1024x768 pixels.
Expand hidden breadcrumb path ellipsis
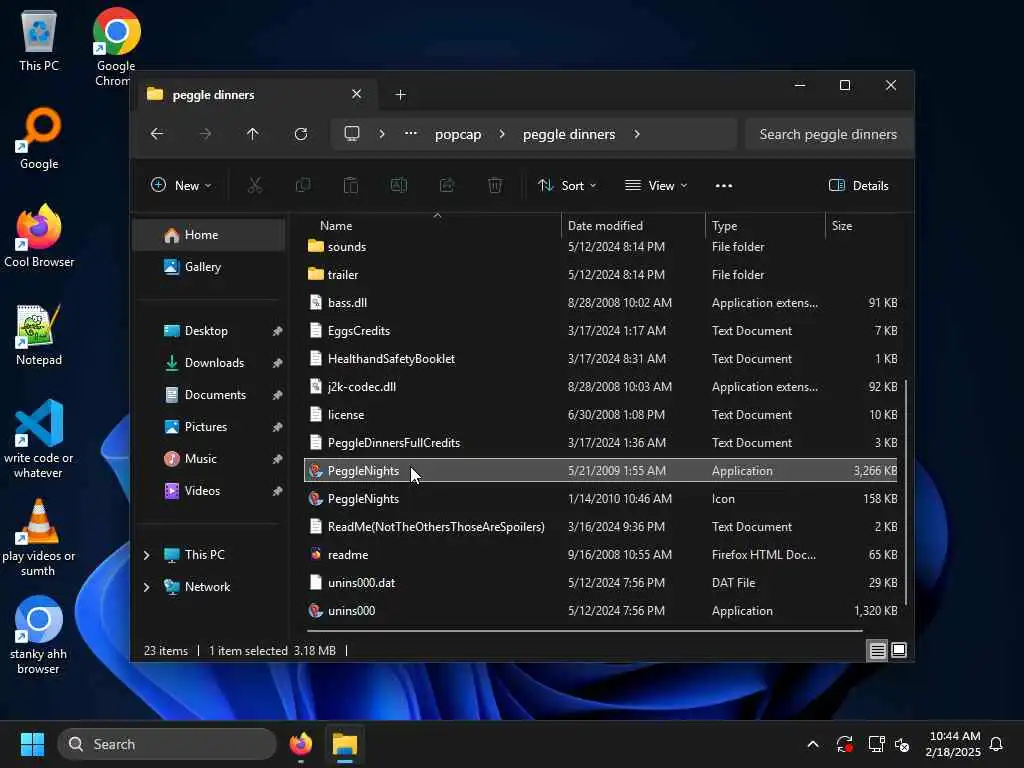tap(411, 134)
